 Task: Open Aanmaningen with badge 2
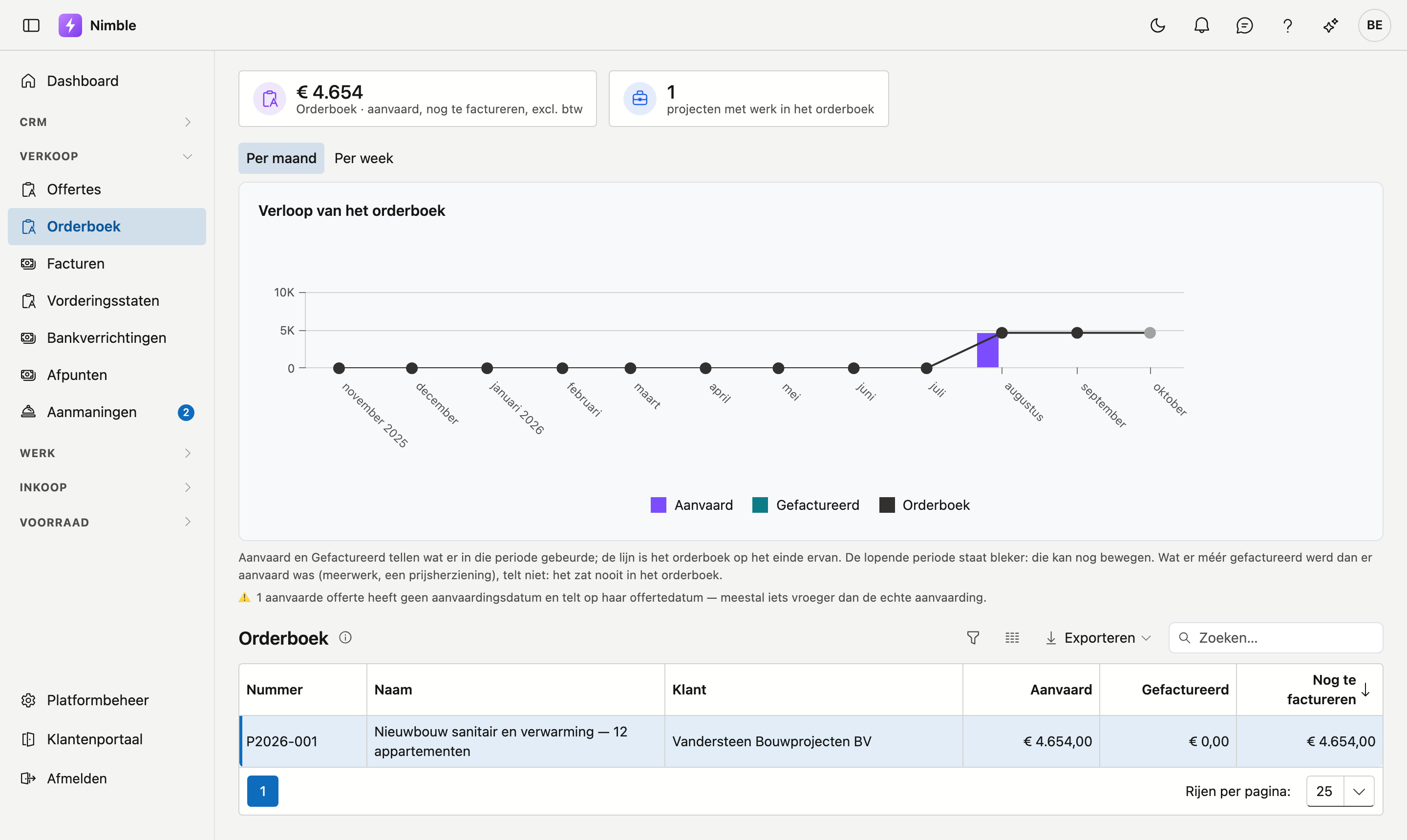coord(107,412)
